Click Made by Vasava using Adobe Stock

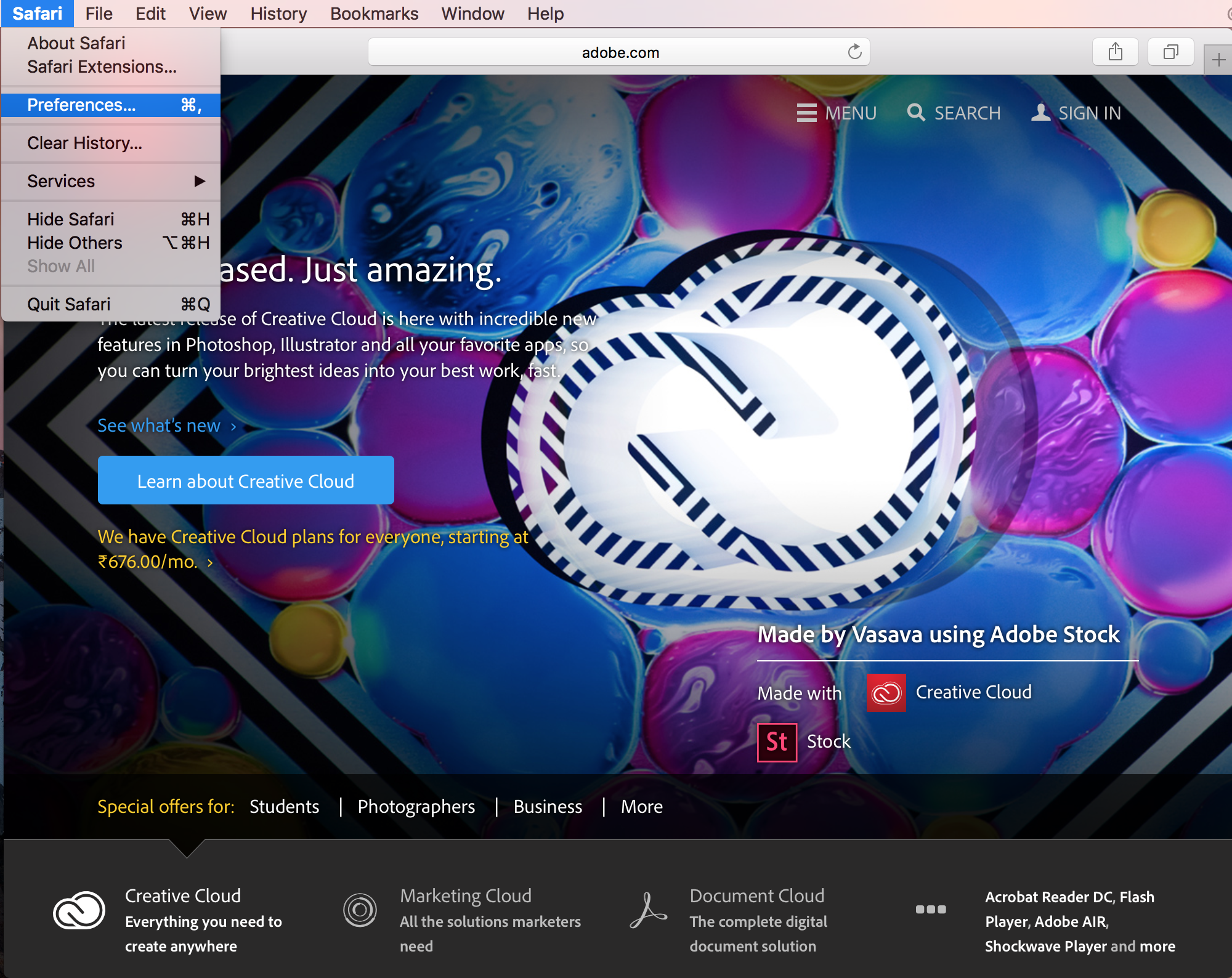pos(938,634)
